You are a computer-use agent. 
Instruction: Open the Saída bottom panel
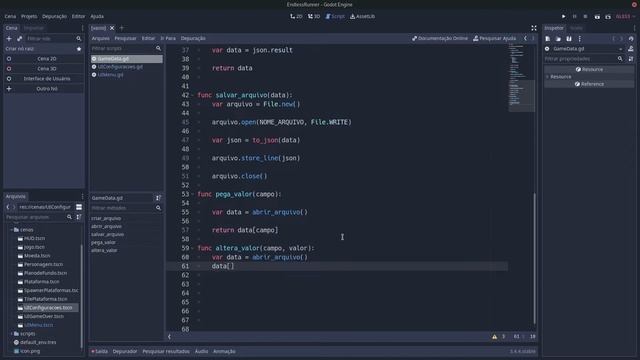tap(100, 351)
